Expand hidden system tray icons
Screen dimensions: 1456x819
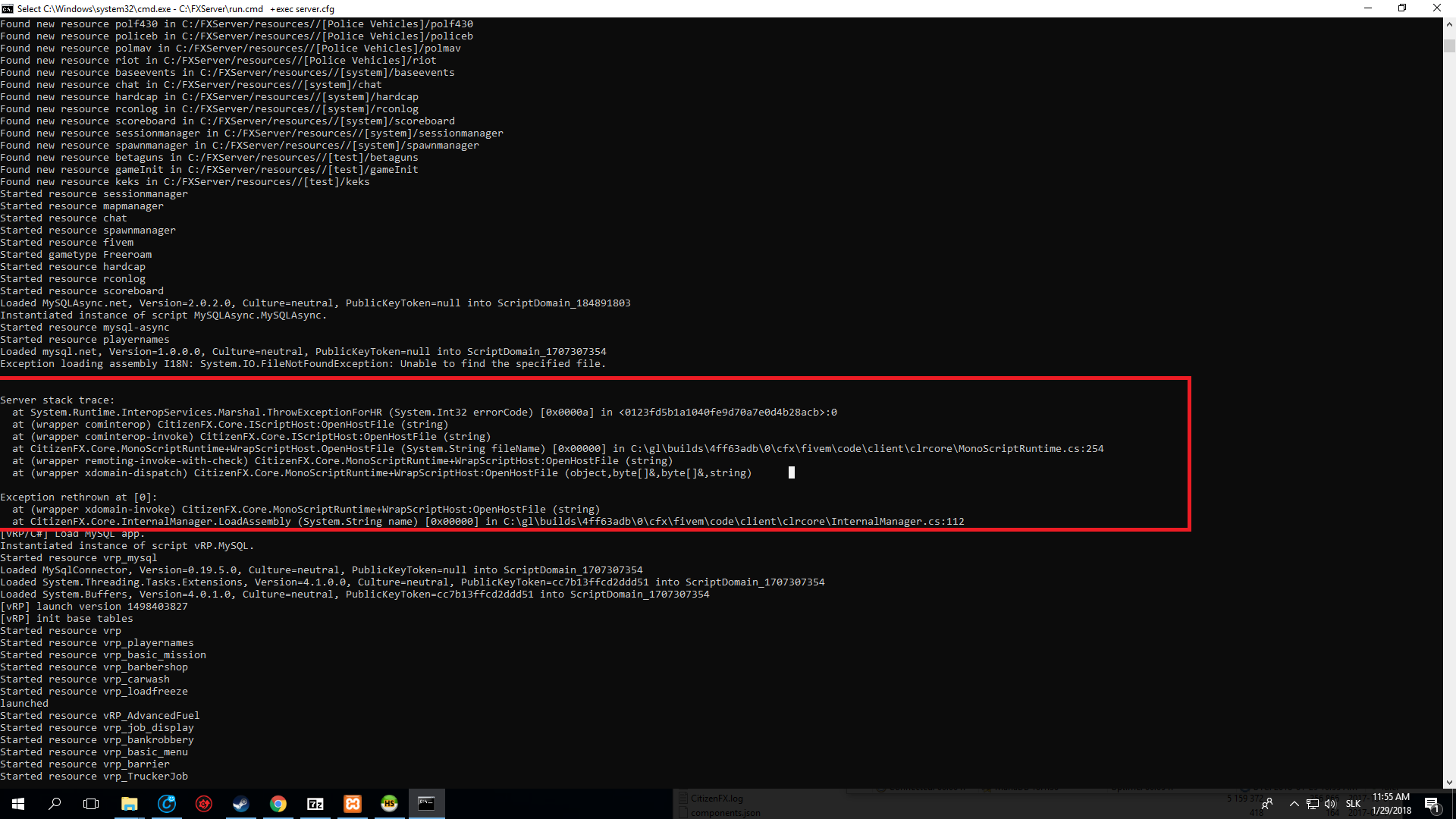[1294, 804]
